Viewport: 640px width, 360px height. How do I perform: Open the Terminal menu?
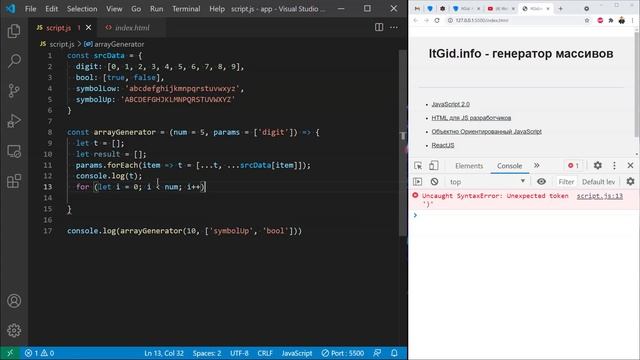186,9
